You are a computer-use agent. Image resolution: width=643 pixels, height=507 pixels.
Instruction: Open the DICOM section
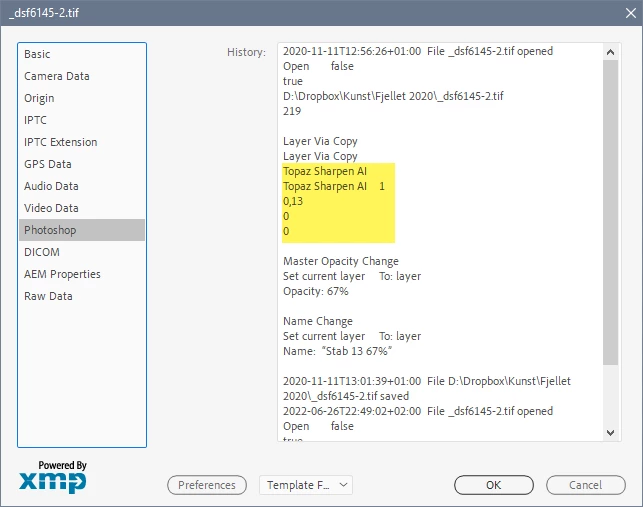[82, 252]
